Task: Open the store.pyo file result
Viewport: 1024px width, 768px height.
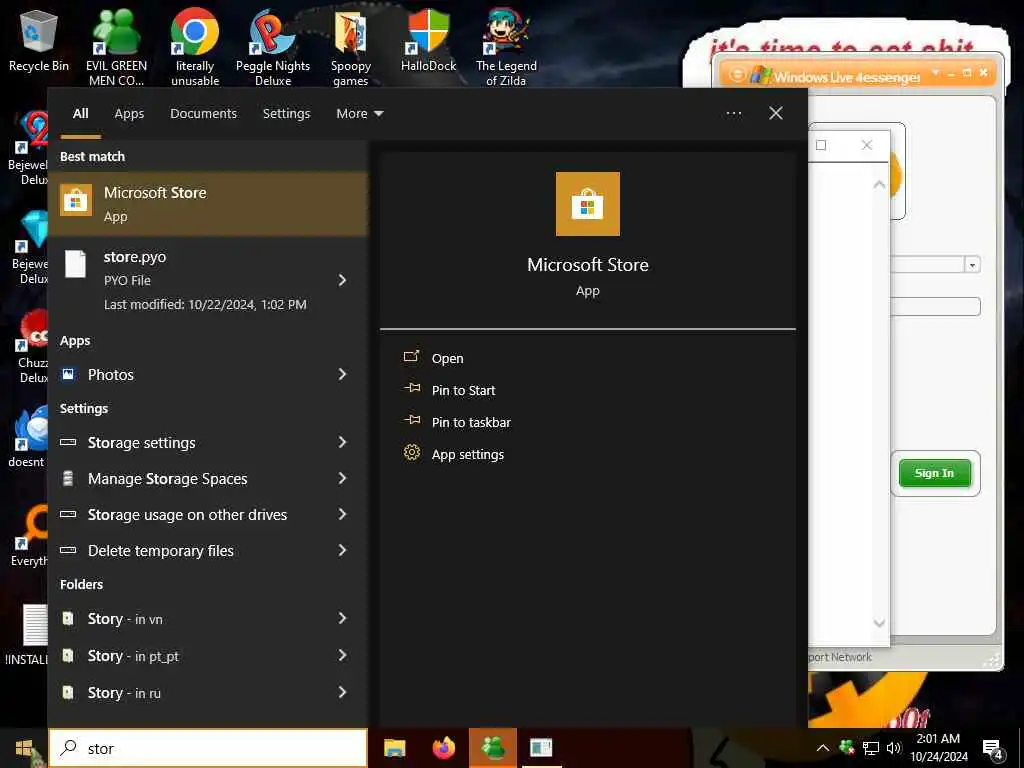Action: coord(208,280)
